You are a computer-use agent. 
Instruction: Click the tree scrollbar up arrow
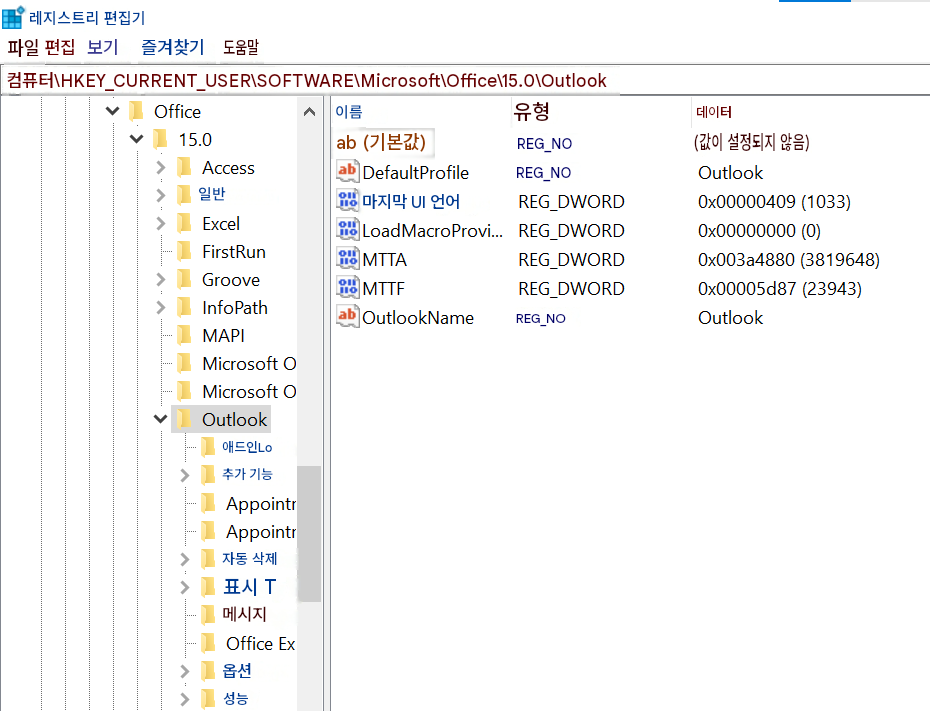coord(309,111)
